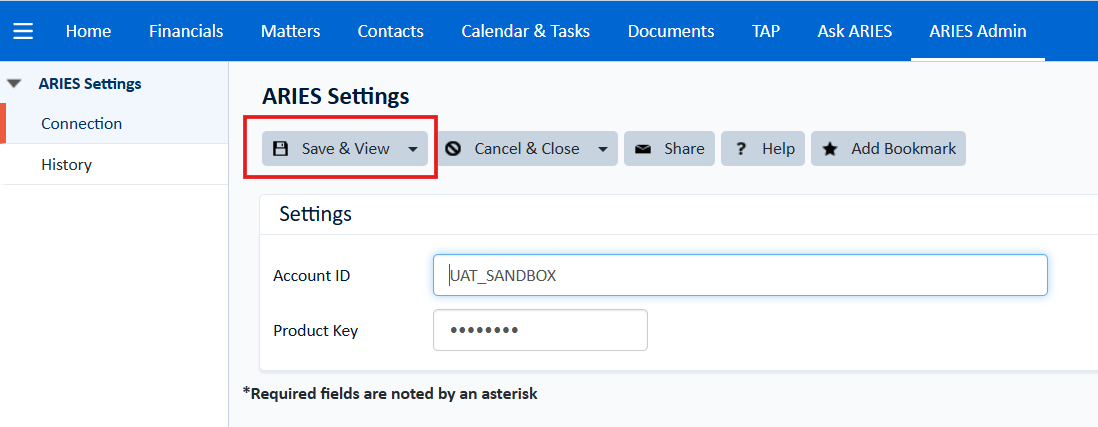1098x427 pixels.
Task: Open the Save & View dropdown arrow
Action: 412,149
